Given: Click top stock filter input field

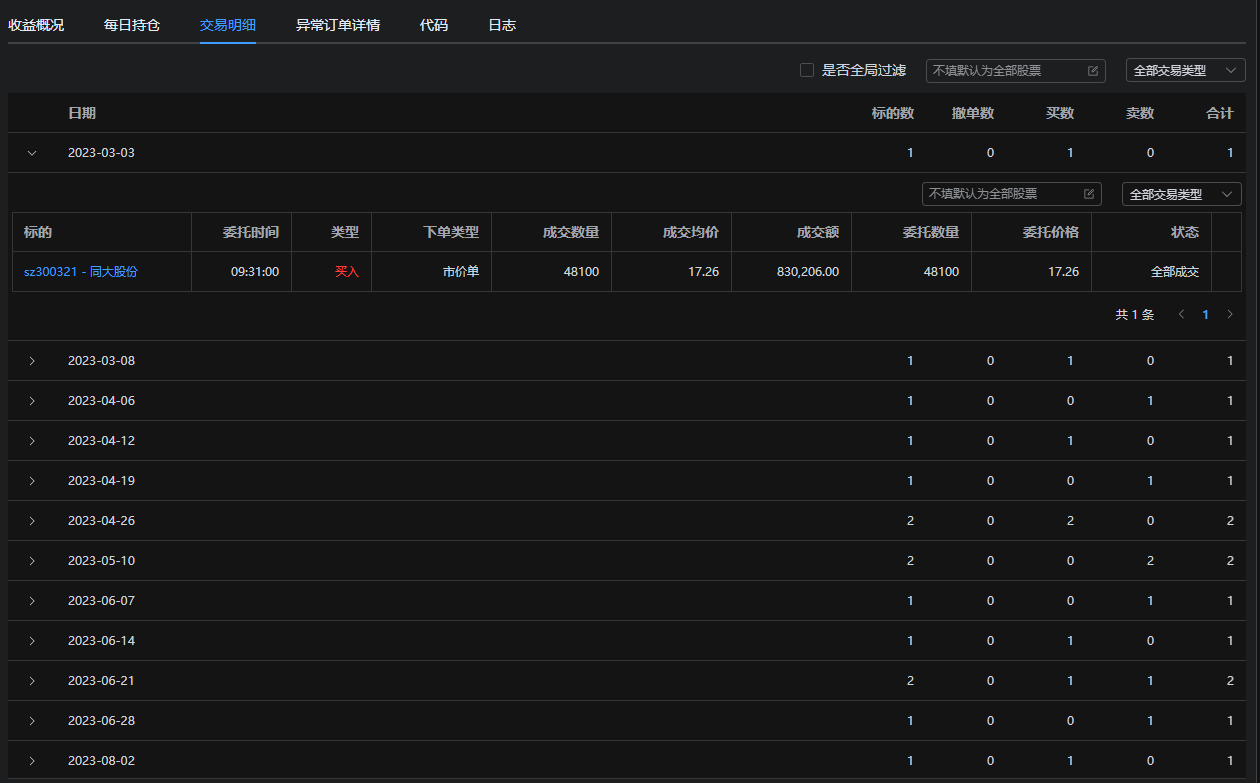Looking at the screenshot, I should pos(1005,71).
